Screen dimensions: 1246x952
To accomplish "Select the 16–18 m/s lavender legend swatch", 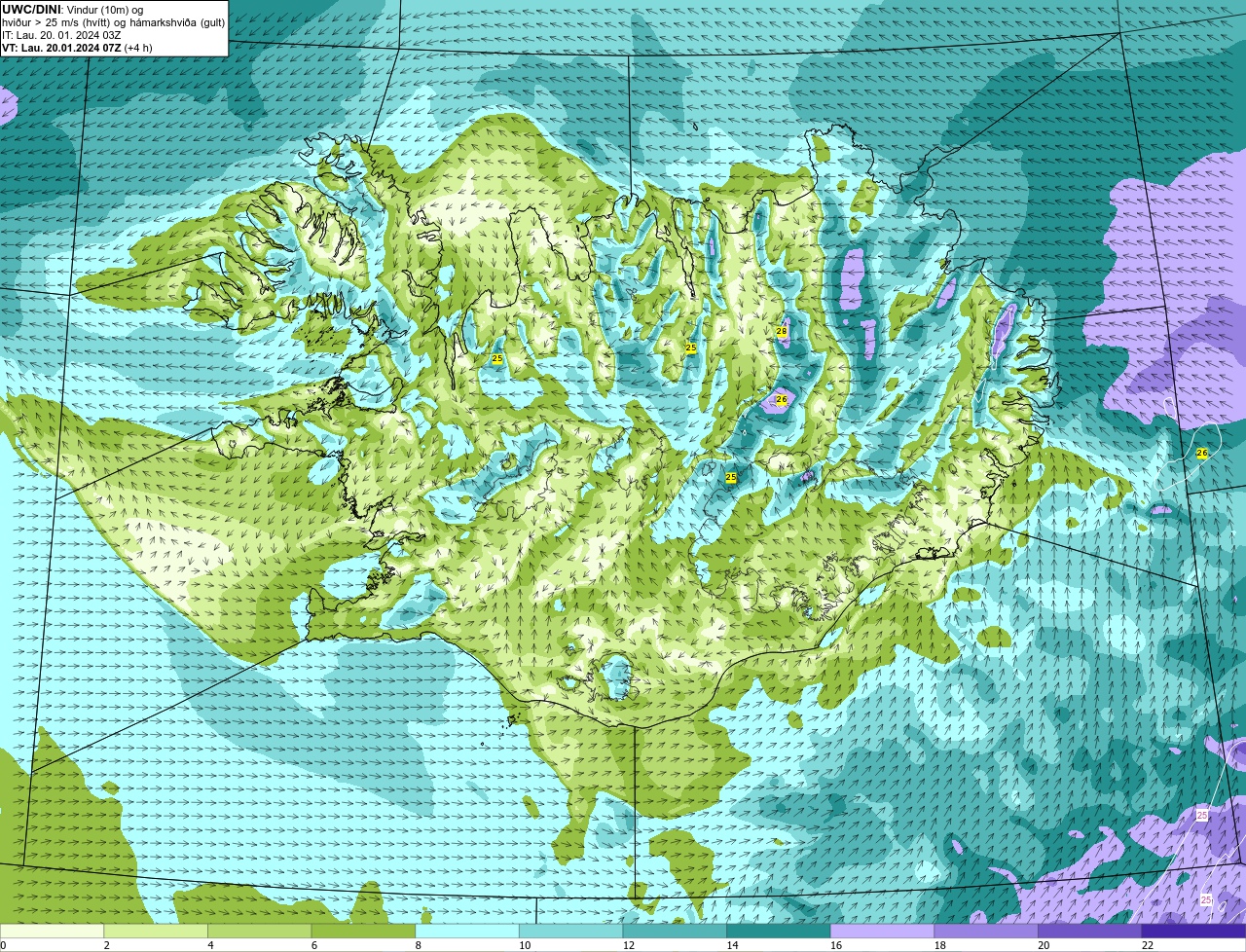I will [x=882, y=931].
